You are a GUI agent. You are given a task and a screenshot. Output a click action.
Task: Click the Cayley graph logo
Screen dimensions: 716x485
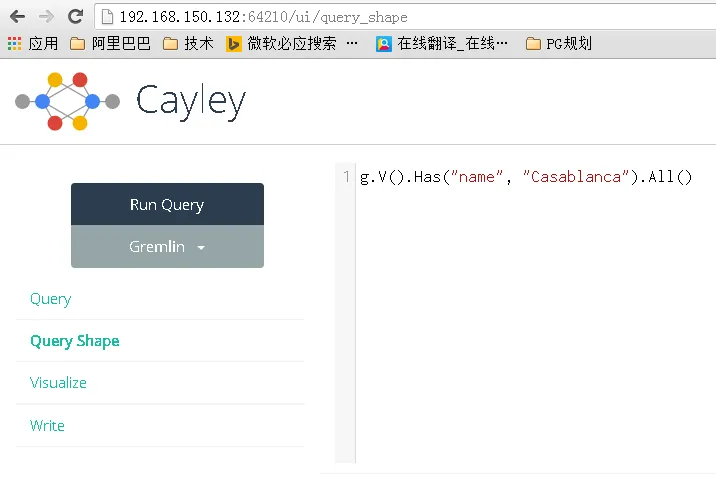click(68, 101)
